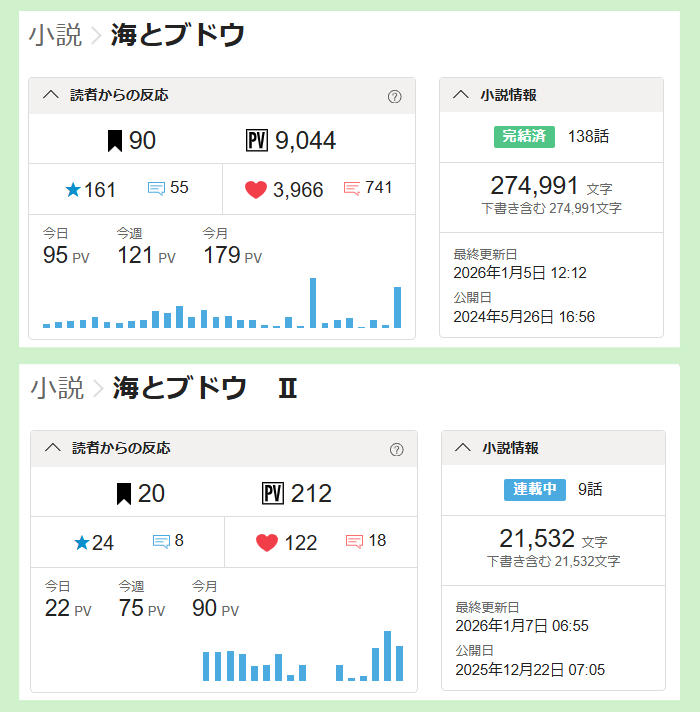Click the green 完結済 status badge
Image resolution: width=700 pixels, height=712 pixels.
coord(524,137)
